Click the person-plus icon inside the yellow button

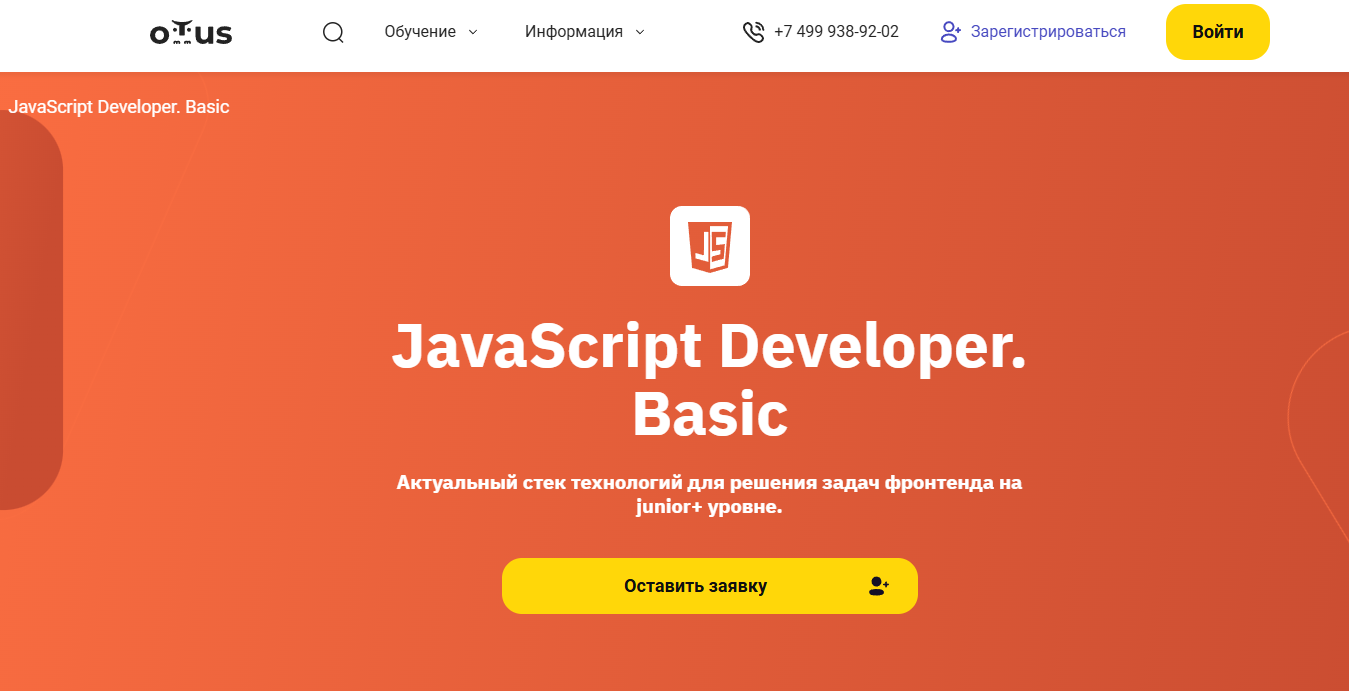(878, 586)
